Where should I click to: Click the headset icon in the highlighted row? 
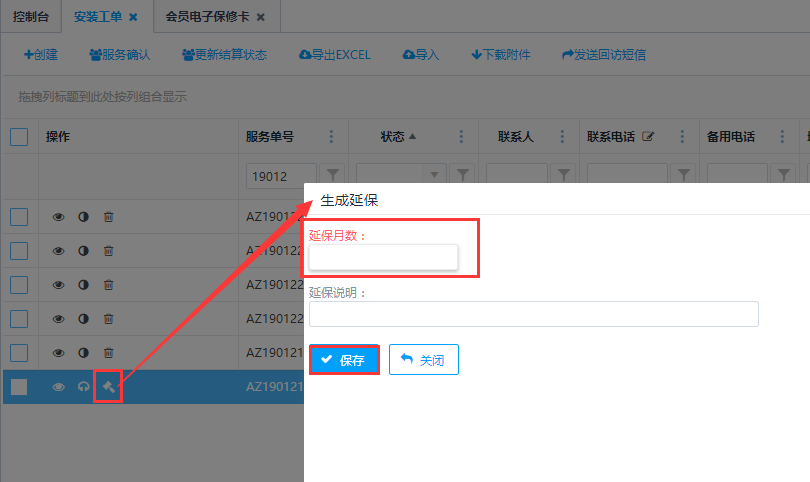point(83,387)
